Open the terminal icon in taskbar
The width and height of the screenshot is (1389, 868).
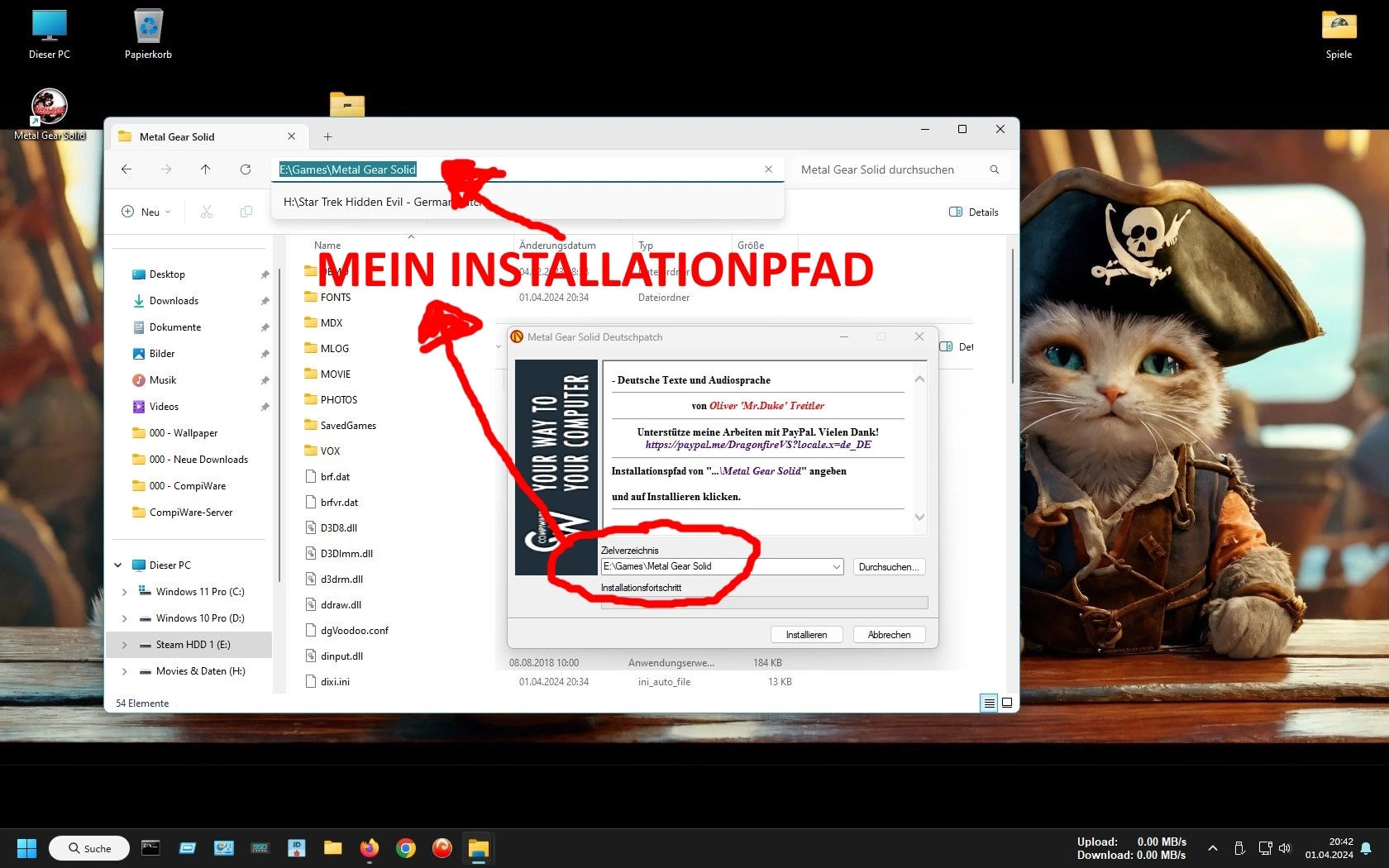pos(150,848)
